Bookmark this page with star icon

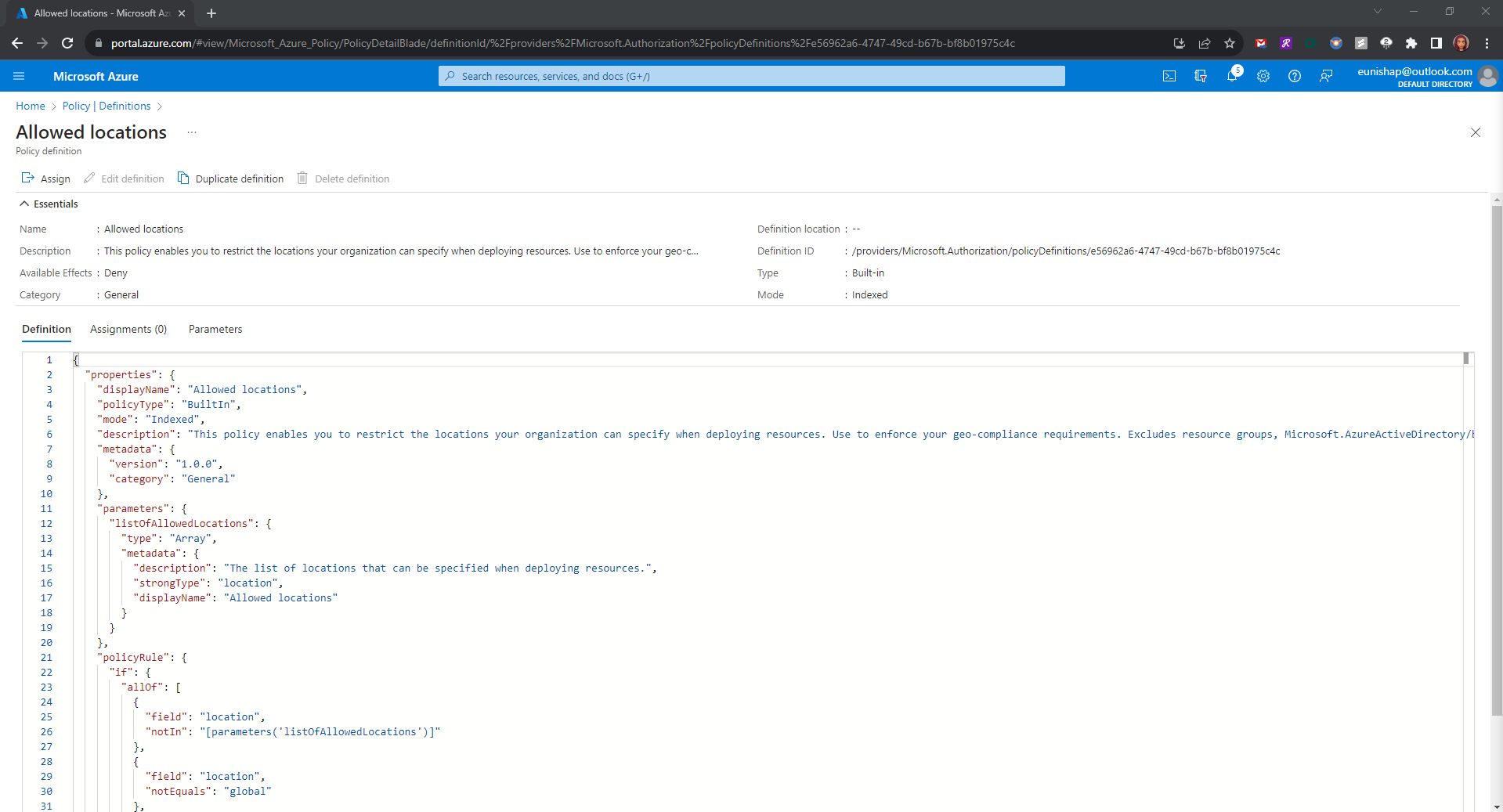point(1230,43)
